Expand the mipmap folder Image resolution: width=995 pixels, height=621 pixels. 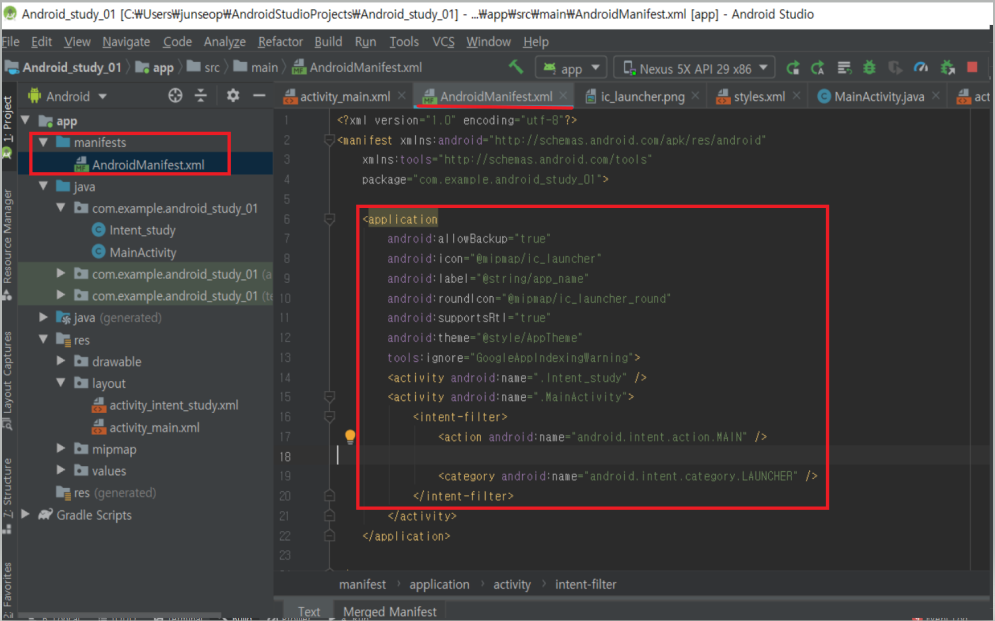[x=61, y=448]
